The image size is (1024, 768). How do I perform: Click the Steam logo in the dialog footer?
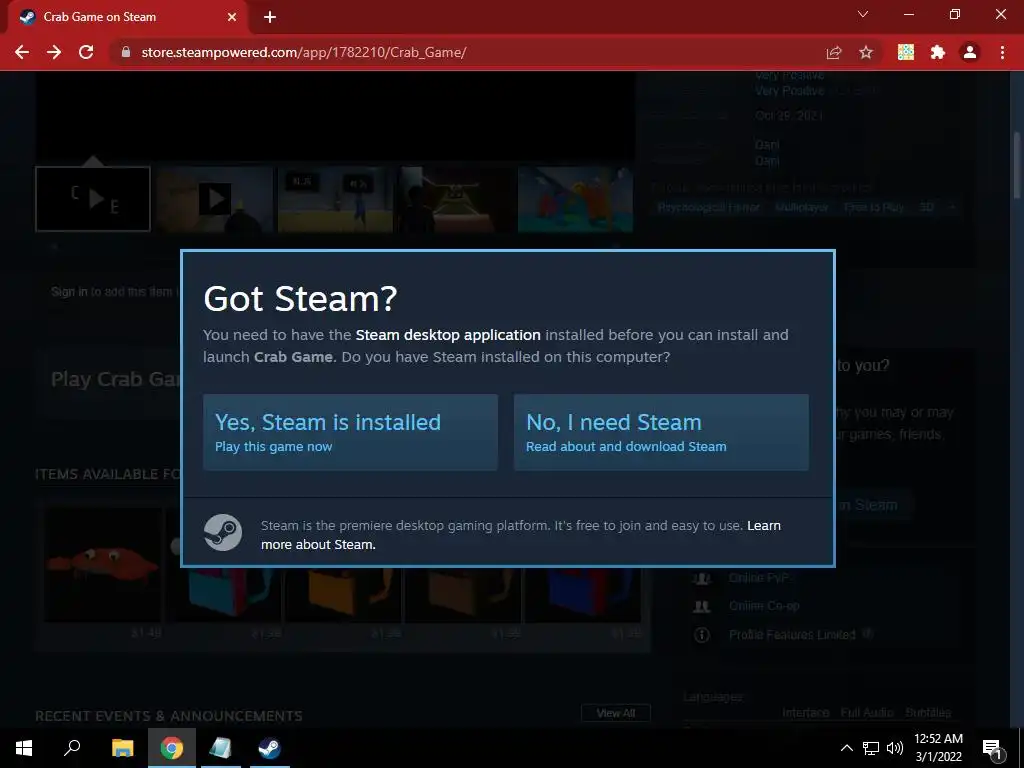tap(223, 532)
